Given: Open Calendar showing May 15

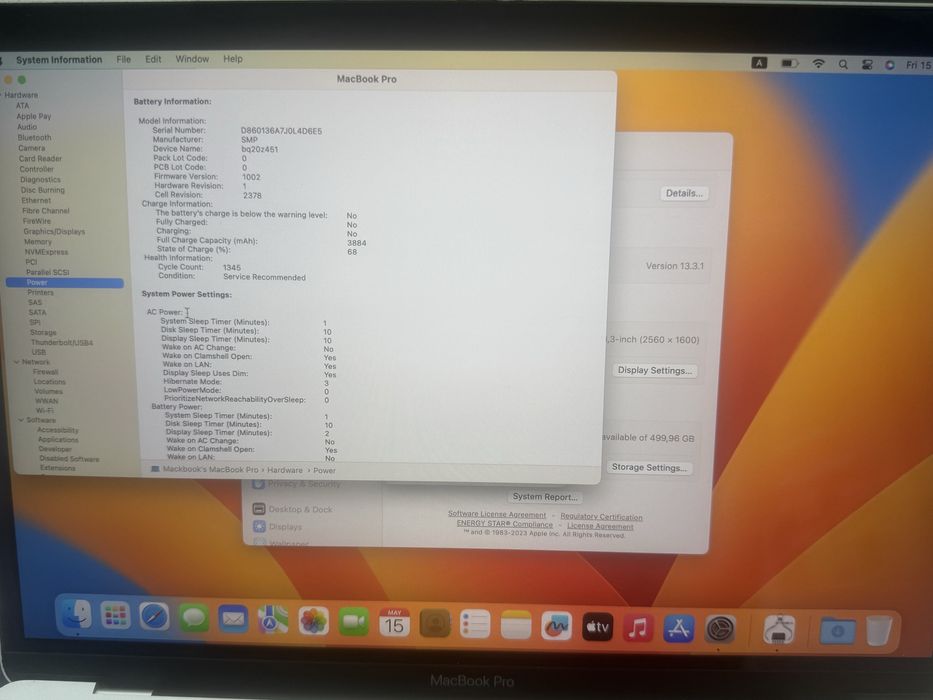Looking at the screenshot, I should pos(394,623).
